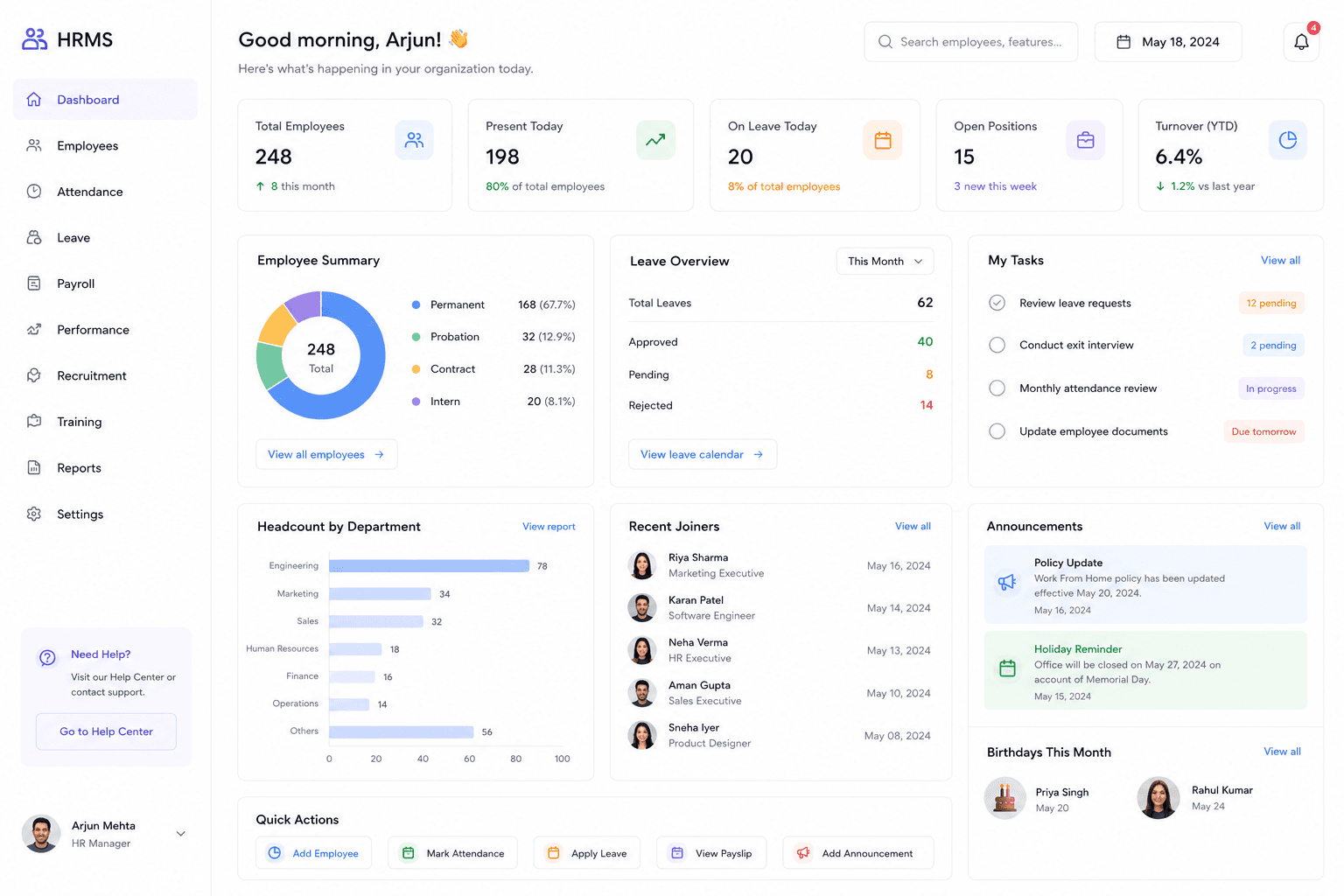
Task: Click the Policy Update megaphone icon
Action: (x=1007, y=583)
